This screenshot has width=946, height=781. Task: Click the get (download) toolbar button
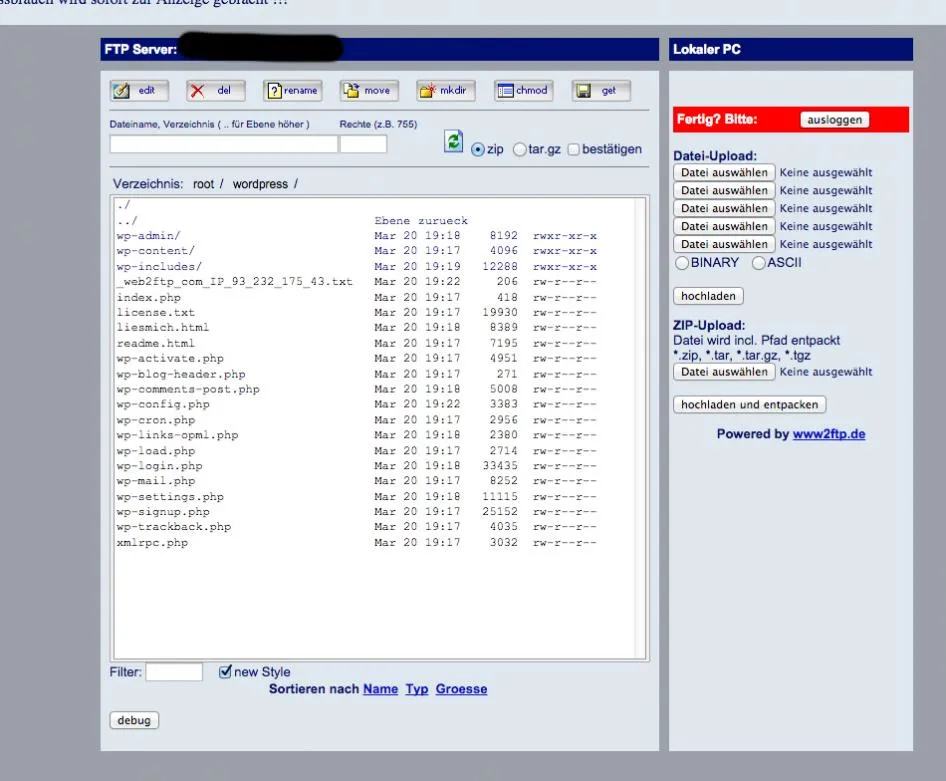(x=601, y=90)
